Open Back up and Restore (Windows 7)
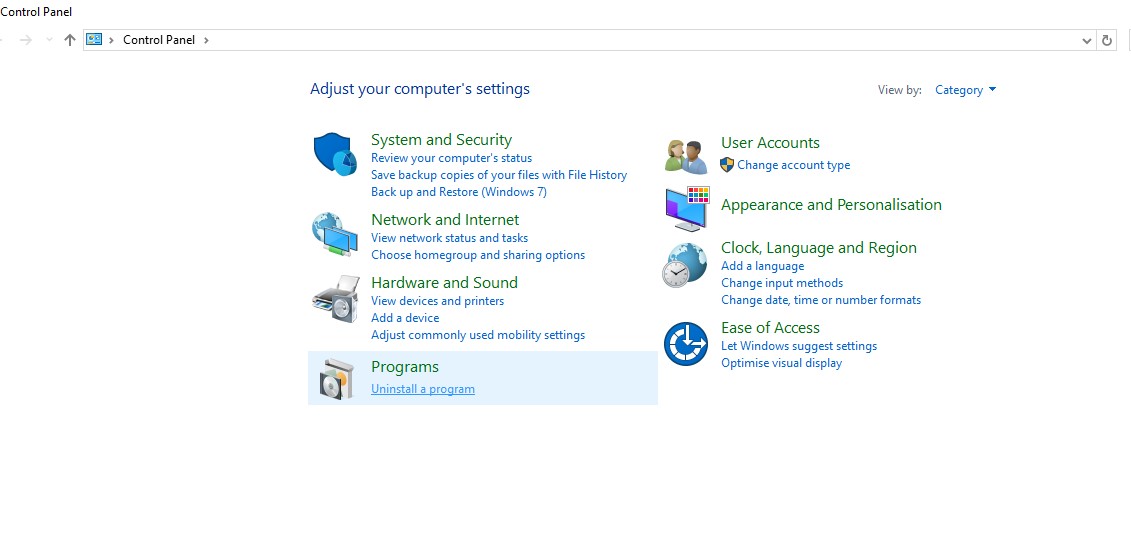Screen dimensions: 1131x545 [x=459, y=192]
